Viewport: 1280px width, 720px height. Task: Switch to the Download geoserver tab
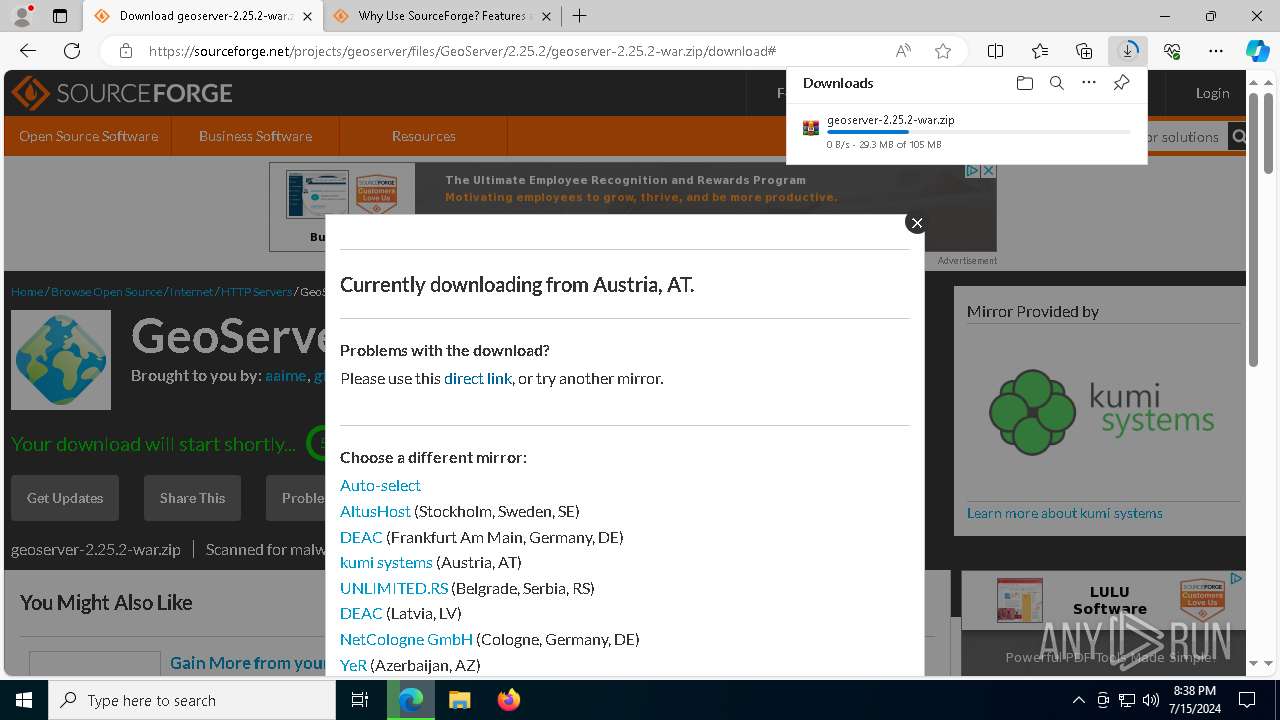coord(203,16)
